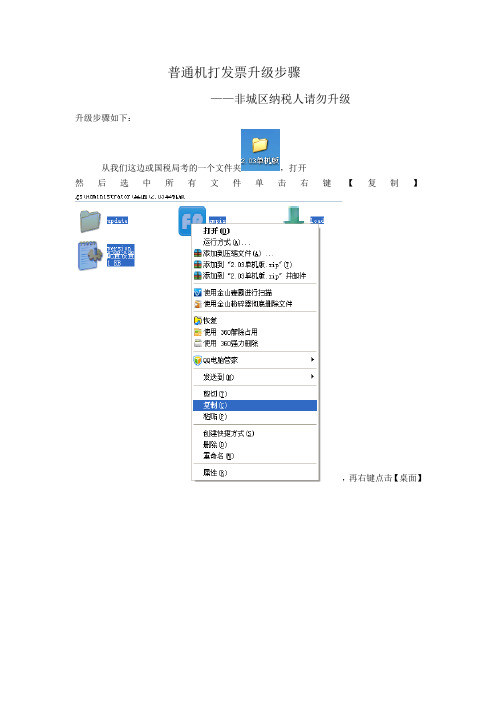
Task: Click the shredder icon beside 使用金山粉碎器彻底删除文件
Action: (x=197, y=304)
